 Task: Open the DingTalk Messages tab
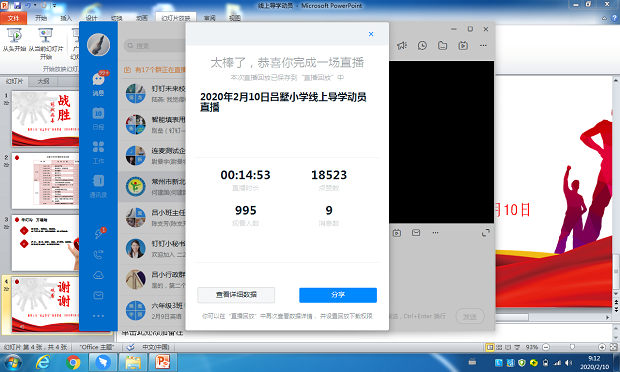tap(98, 84)
